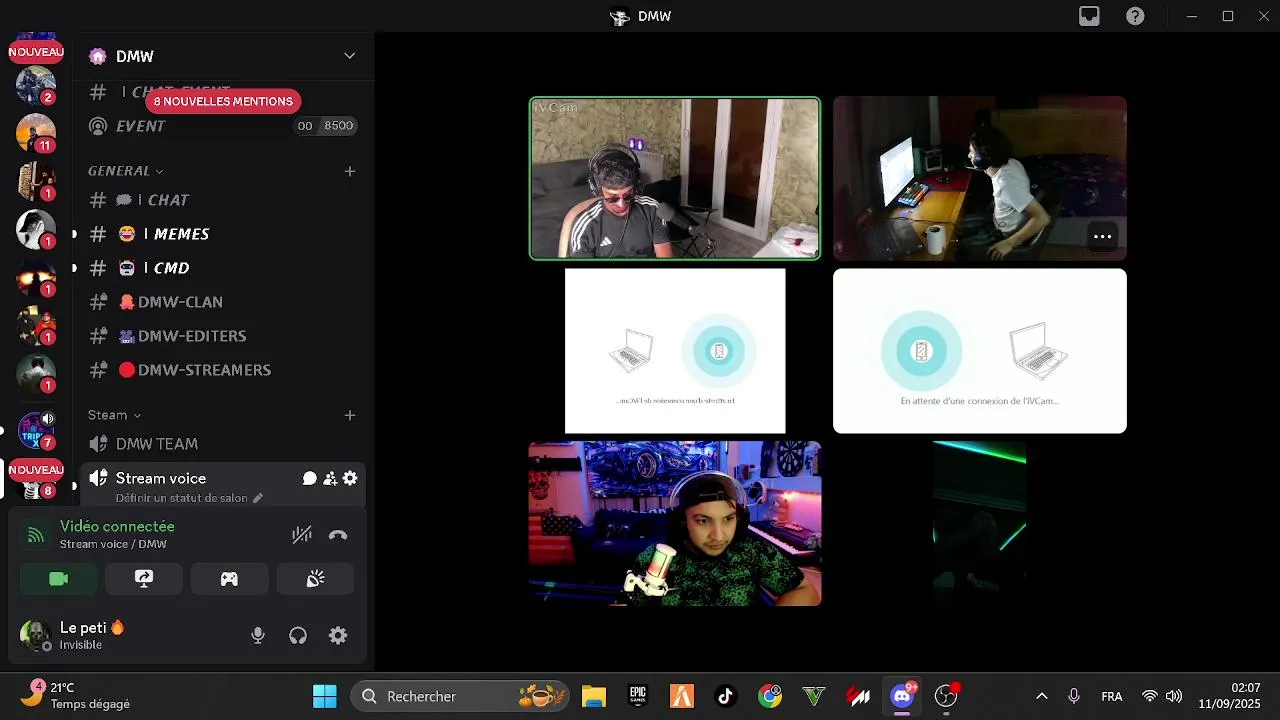
Task: Open Chrome from taskbar
Action: (x=770, y=696)
